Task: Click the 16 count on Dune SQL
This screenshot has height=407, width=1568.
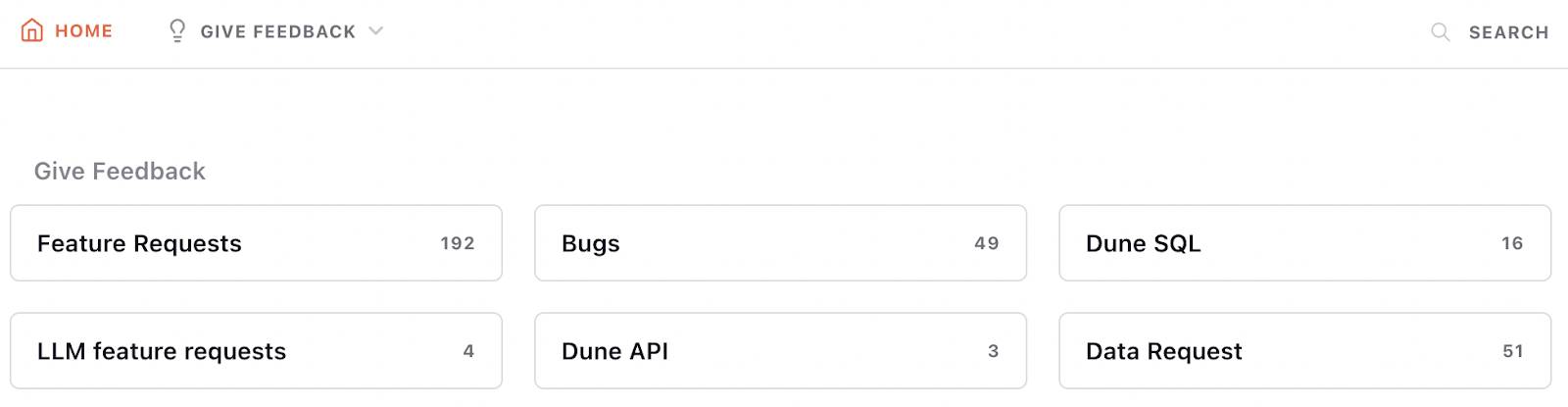Action: click(x=1512, y=243)
